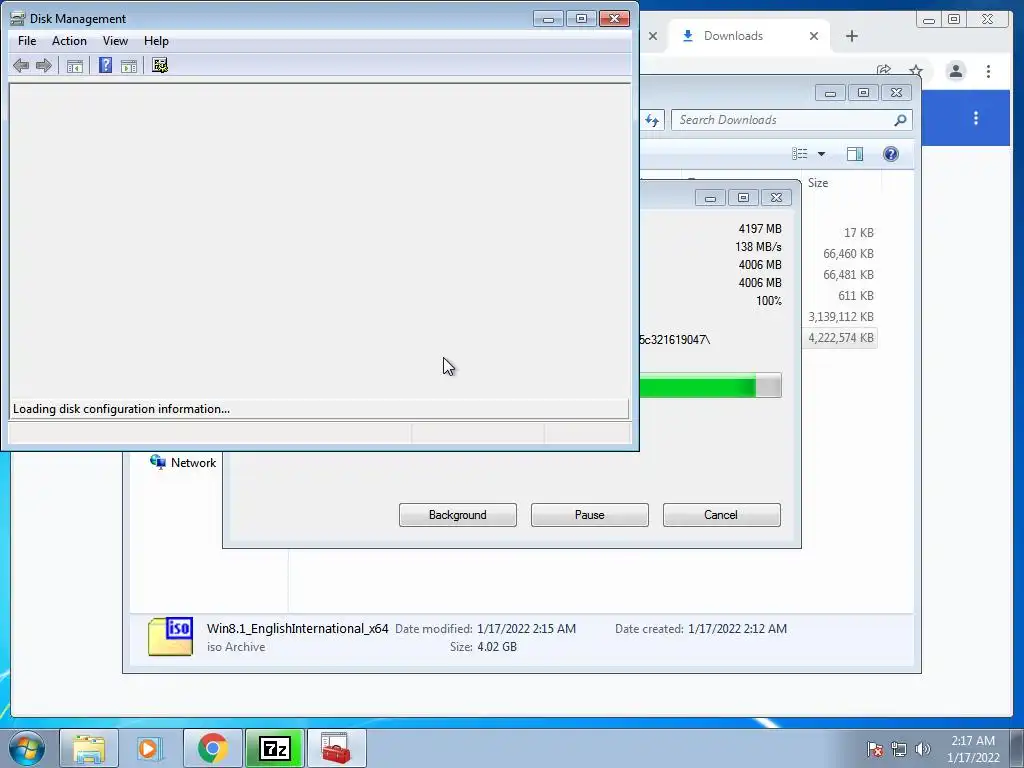Screen dimensions: 1024x768
Task: Open the volume speaker tray icon
Action: tap(922, 749)
